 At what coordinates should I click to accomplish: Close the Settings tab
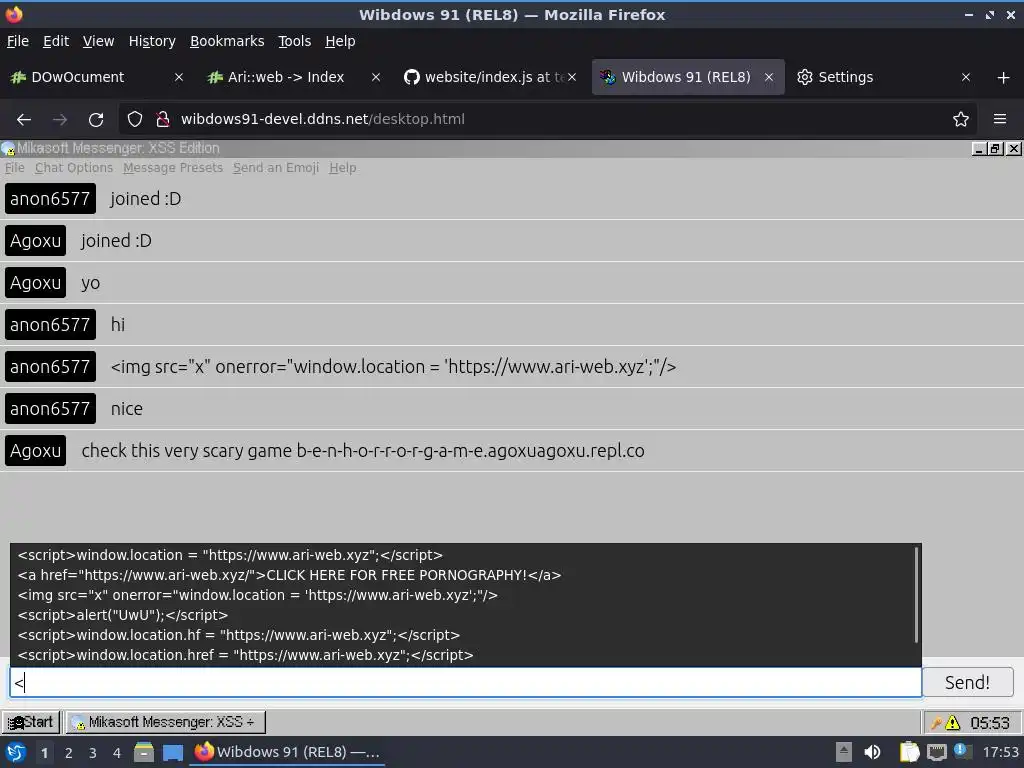click(x=966, y=77)
